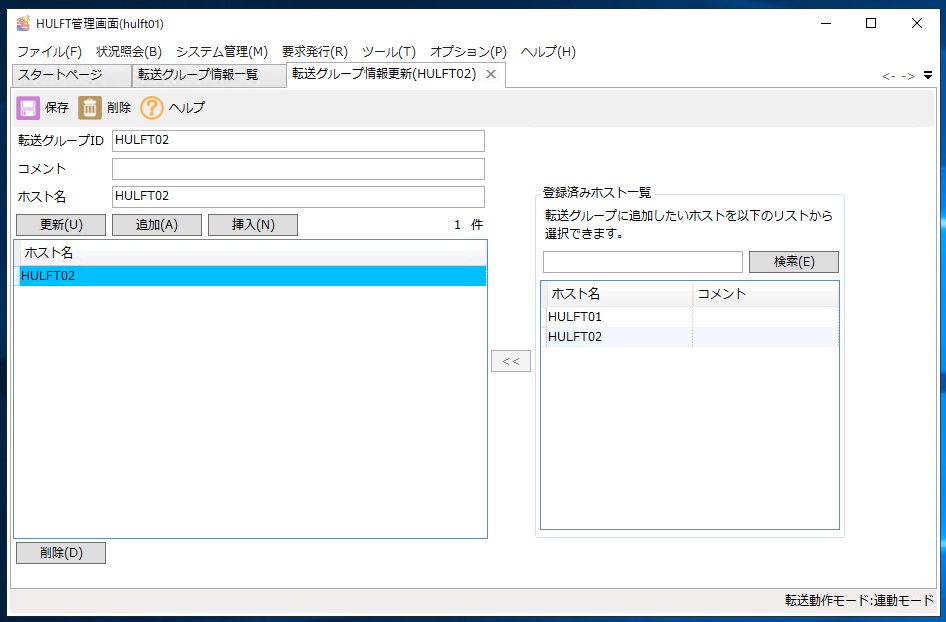Click the 検索(E) search button
This screenshot has height=622, width=946.
click(x=794, y=262)
